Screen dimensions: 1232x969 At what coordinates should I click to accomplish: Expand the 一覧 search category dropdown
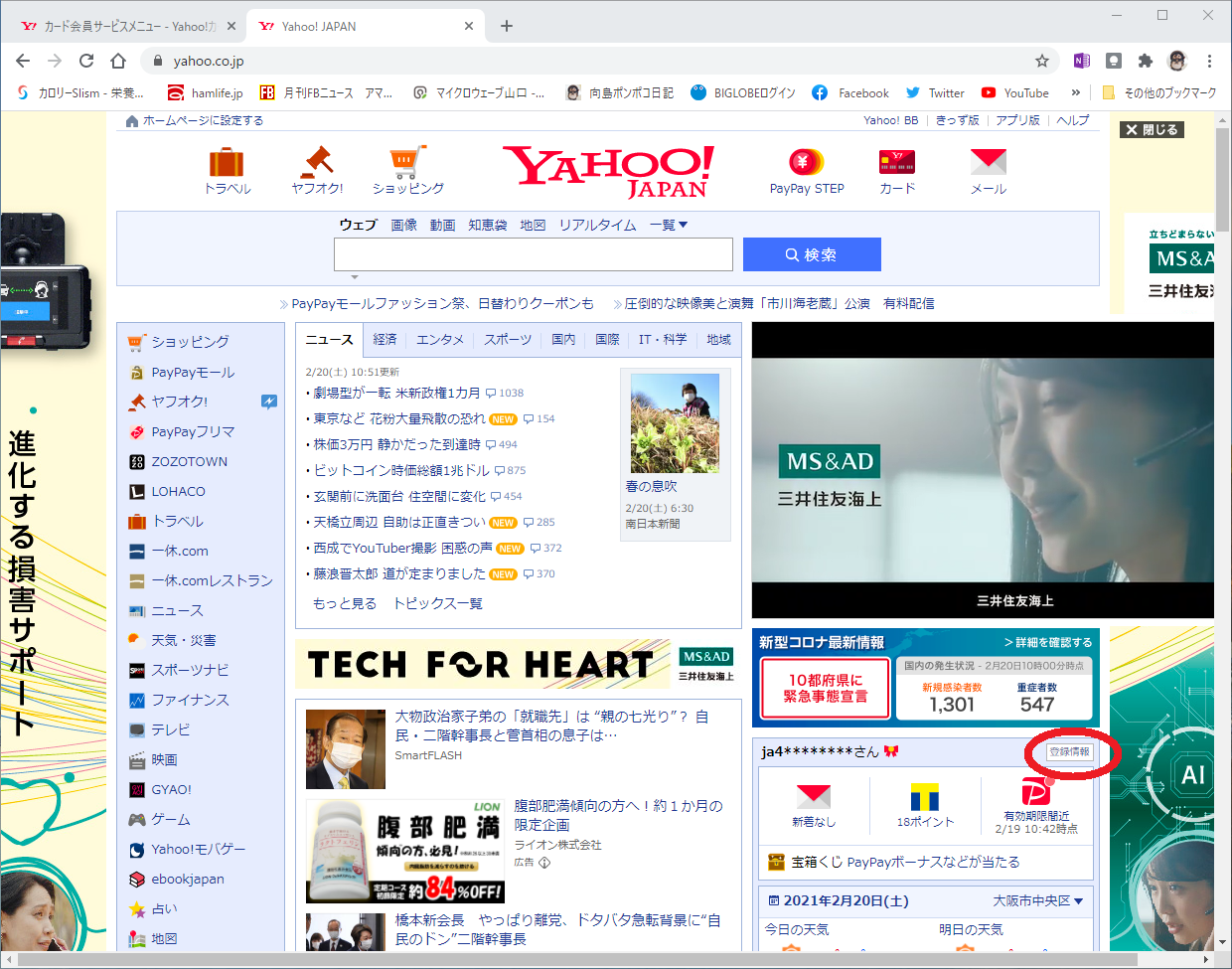click(x=669, y=225)
